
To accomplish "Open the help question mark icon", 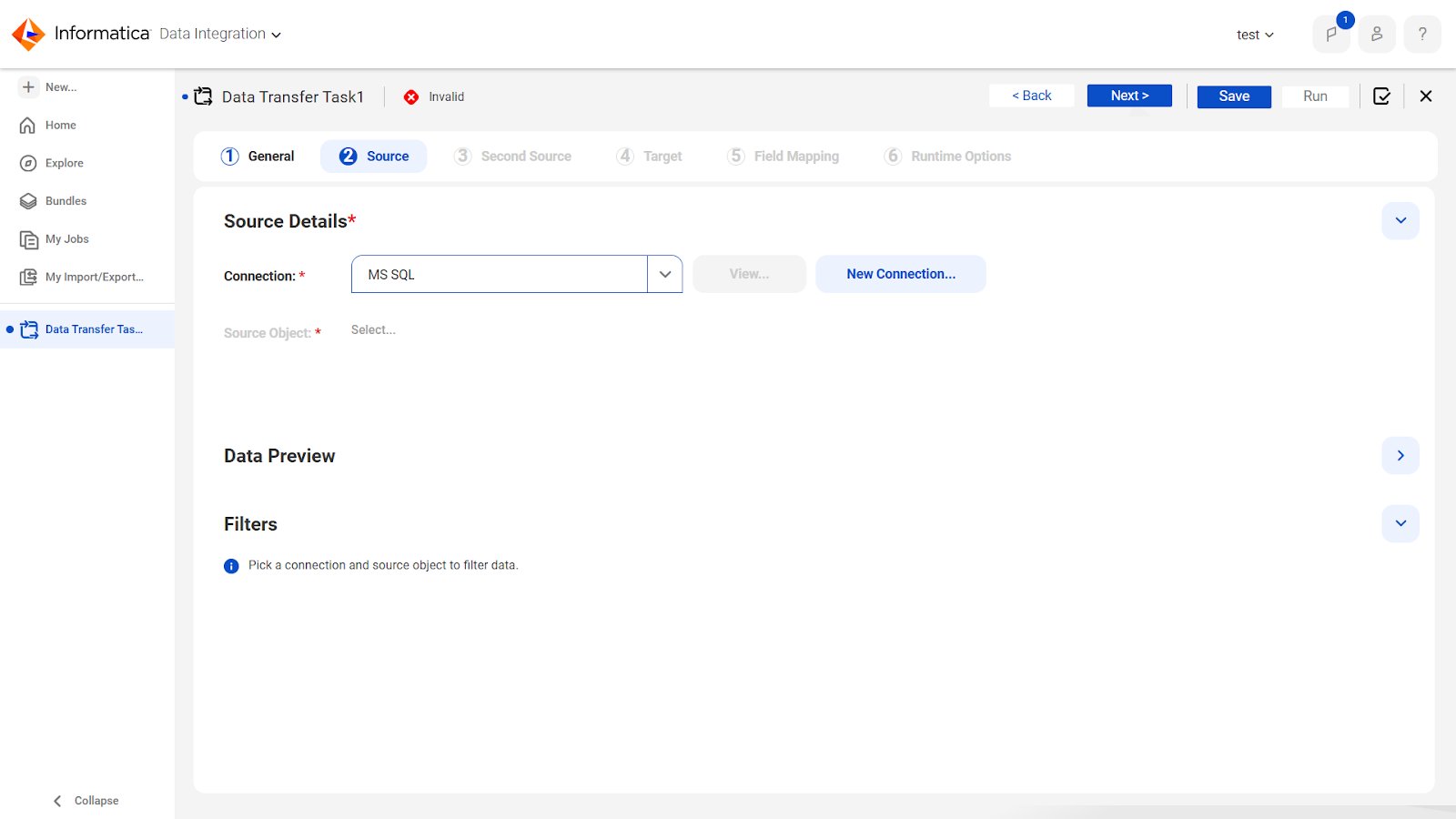I will tap(1422, 35).
